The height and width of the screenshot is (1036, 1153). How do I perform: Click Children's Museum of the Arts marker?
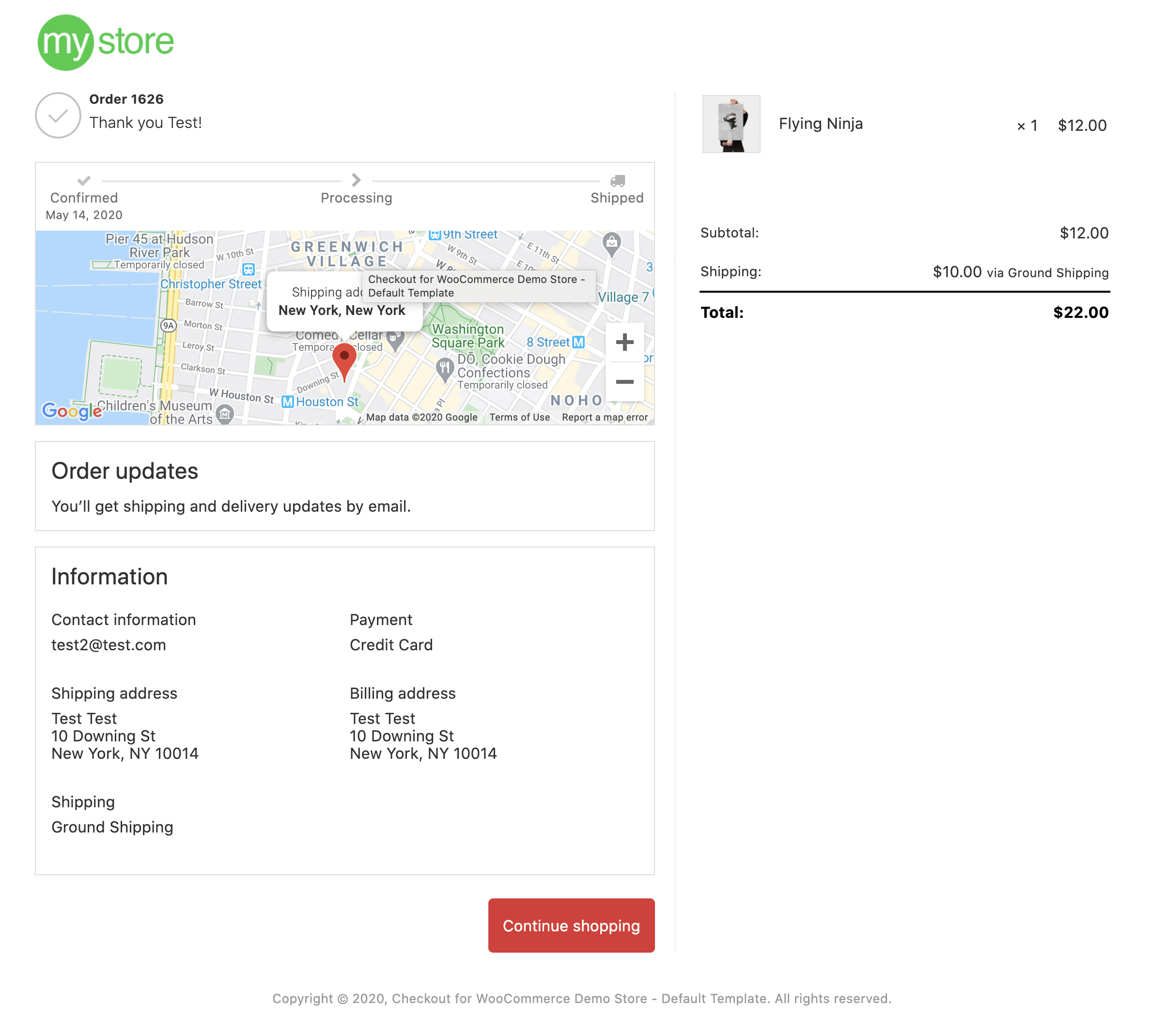[x=225, y=414]
